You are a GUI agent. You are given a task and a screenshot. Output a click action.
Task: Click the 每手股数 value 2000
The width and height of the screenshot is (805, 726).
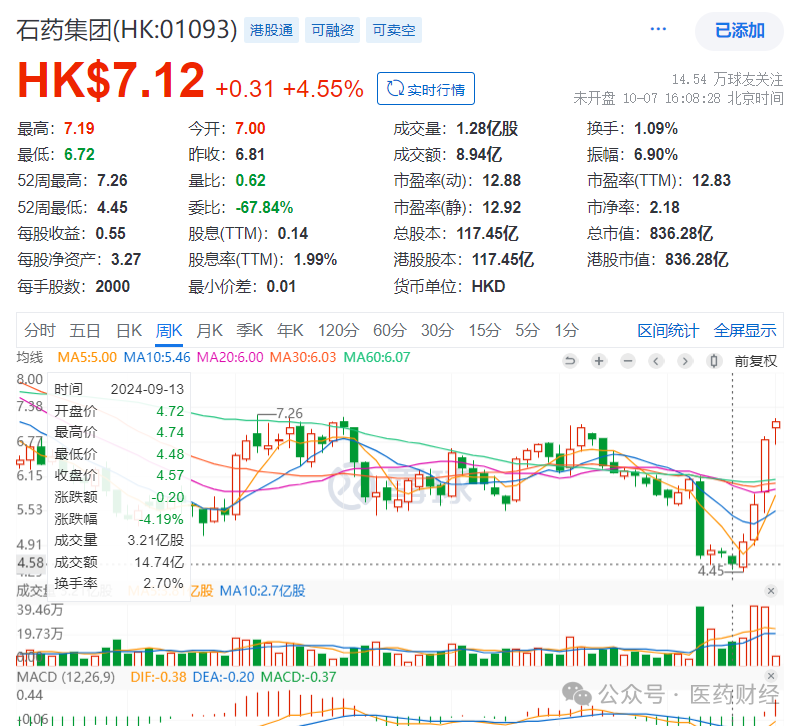tap(113, 286)
